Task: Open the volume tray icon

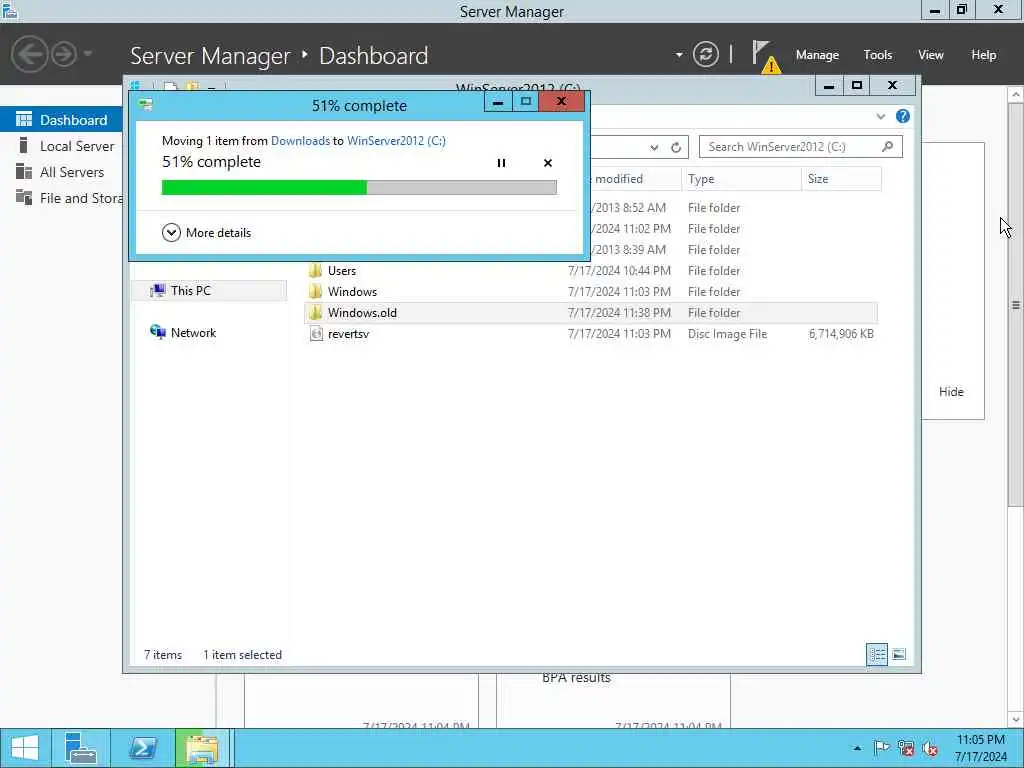Action: [x=930, y=748]
